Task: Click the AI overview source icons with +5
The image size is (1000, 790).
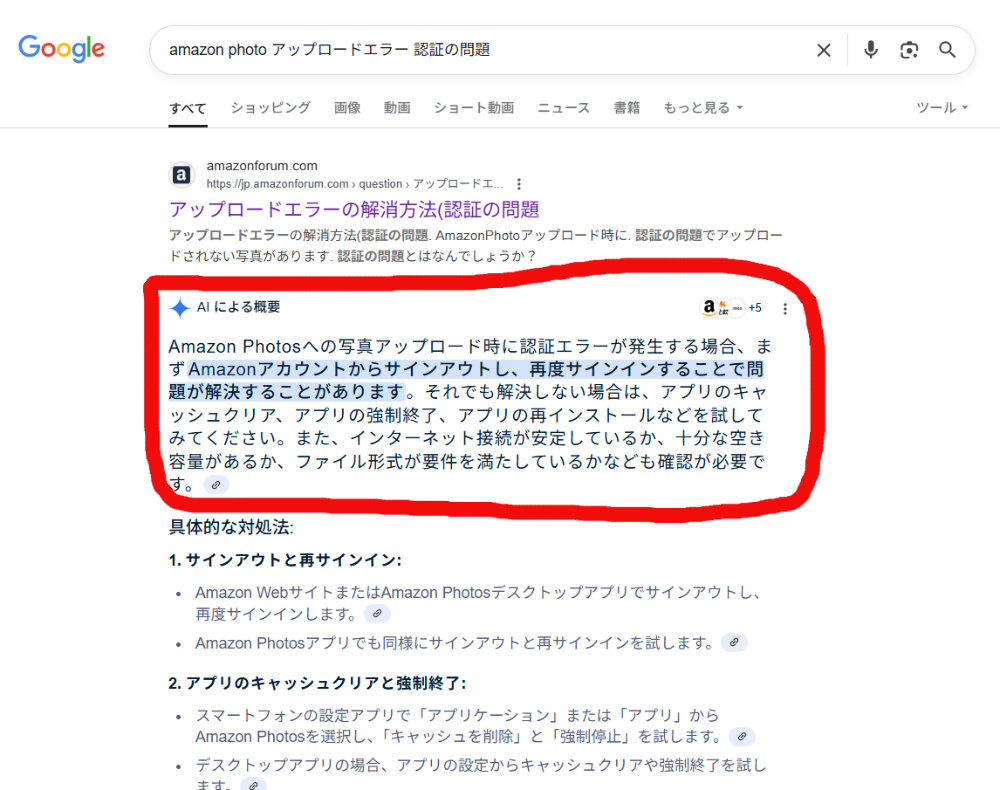Action: (731, 308)
